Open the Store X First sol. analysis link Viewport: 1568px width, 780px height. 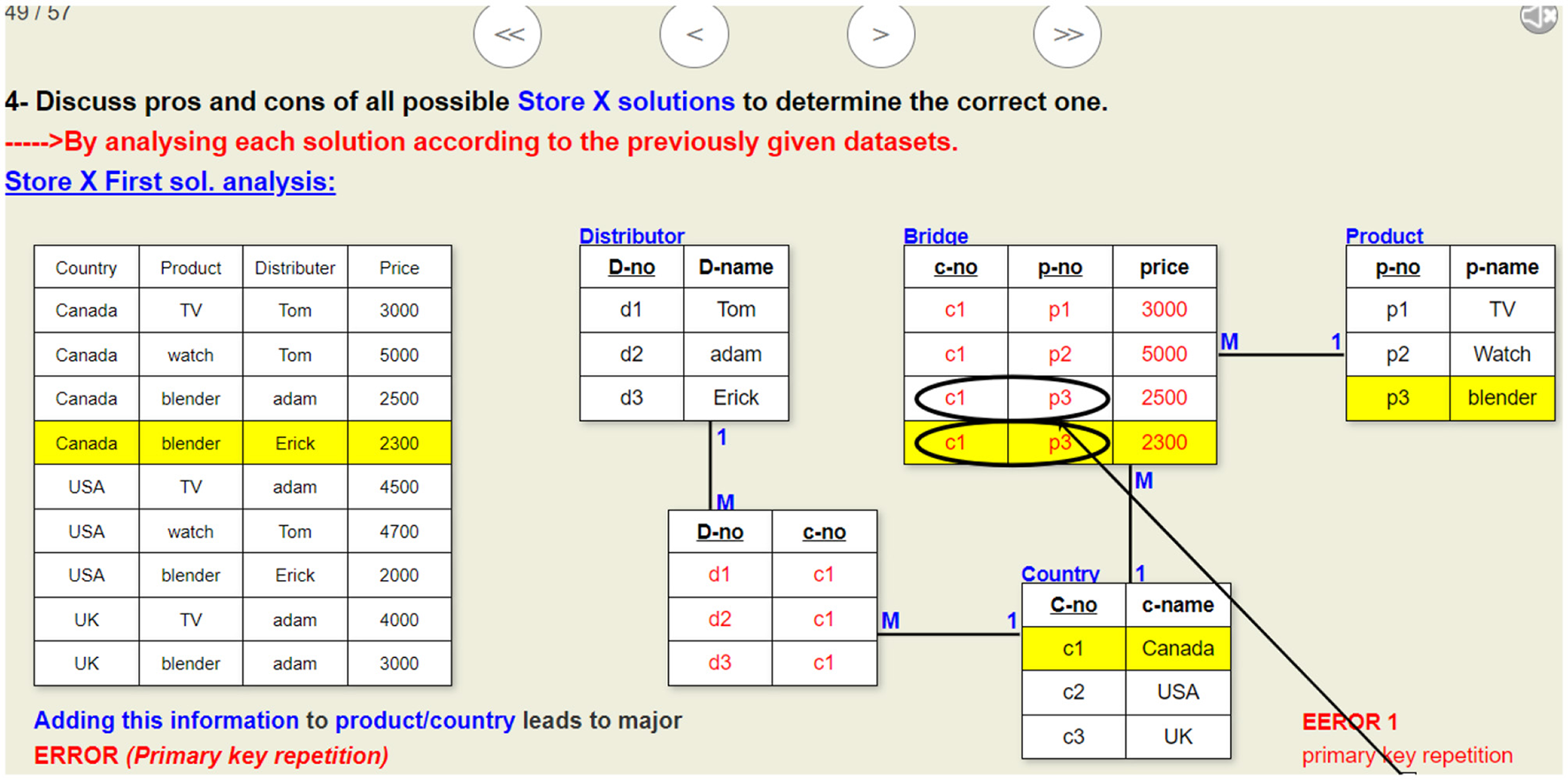pyautogui.click(x=170, y=181)
